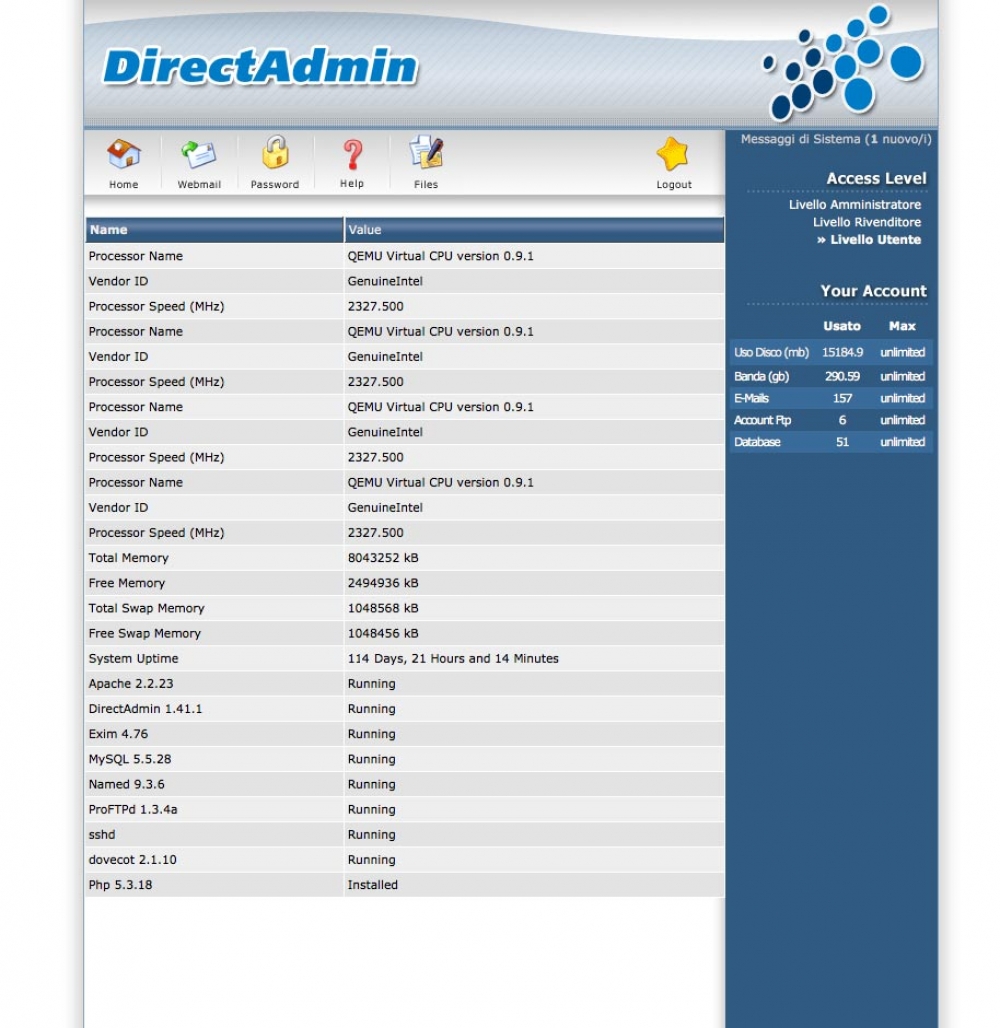Click Your Account heading
This screenshot has height=1028, width=1000.
point(873,291)
